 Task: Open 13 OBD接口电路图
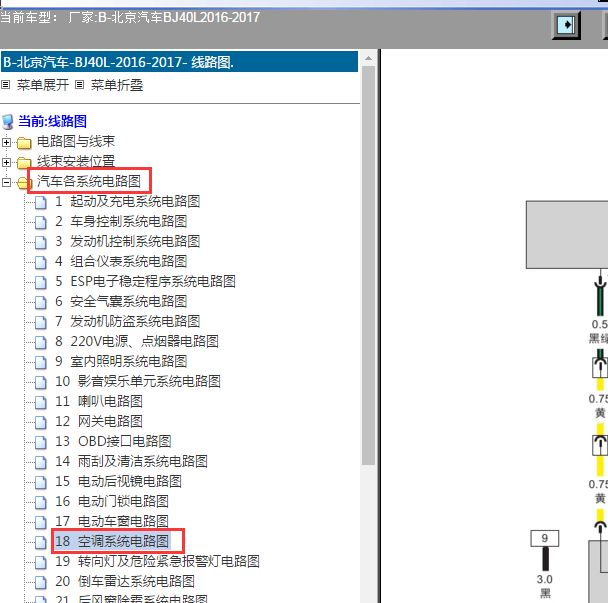(x=113, y=441)
